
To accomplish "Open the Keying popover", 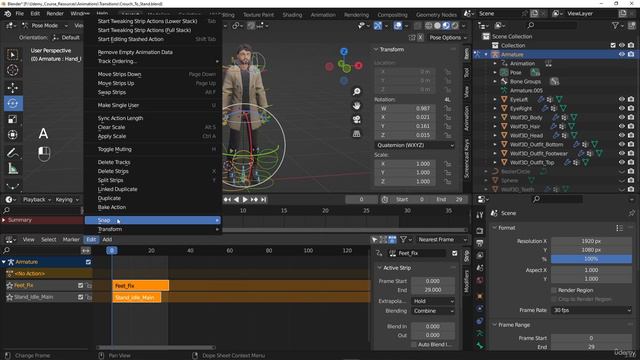I will tap(67, 200).
